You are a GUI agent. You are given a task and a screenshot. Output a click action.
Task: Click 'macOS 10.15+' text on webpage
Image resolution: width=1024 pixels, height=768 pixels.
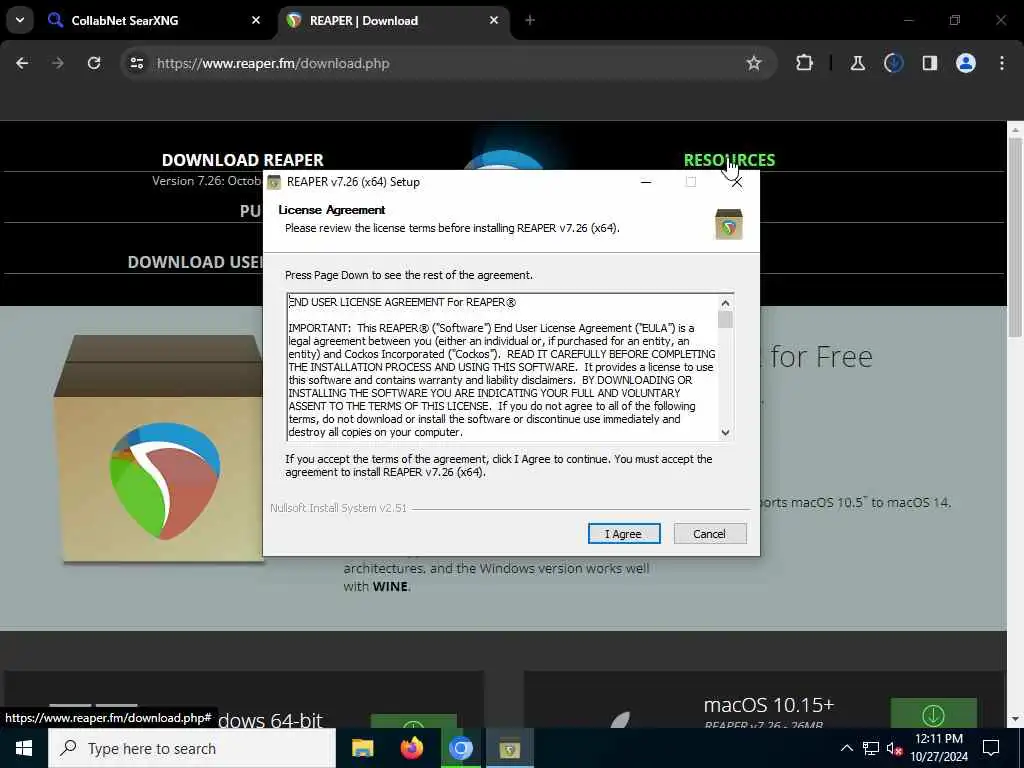(x=769, y=705)
